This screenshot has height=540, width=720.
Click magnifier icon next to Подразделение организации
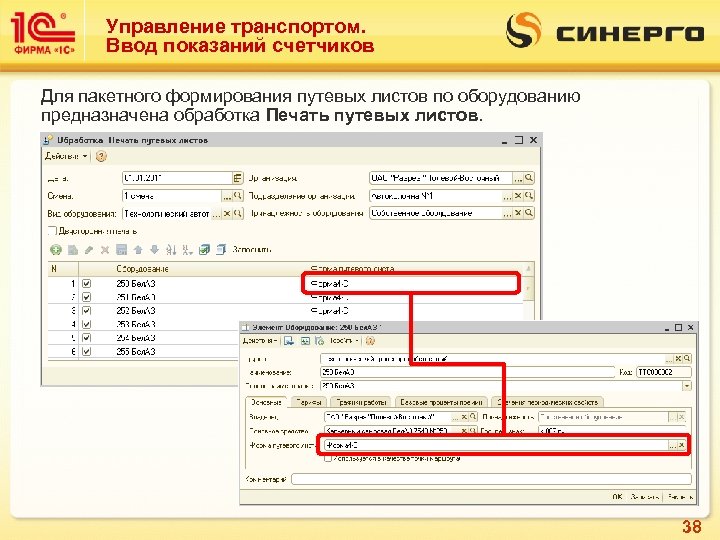pos(529,196)
